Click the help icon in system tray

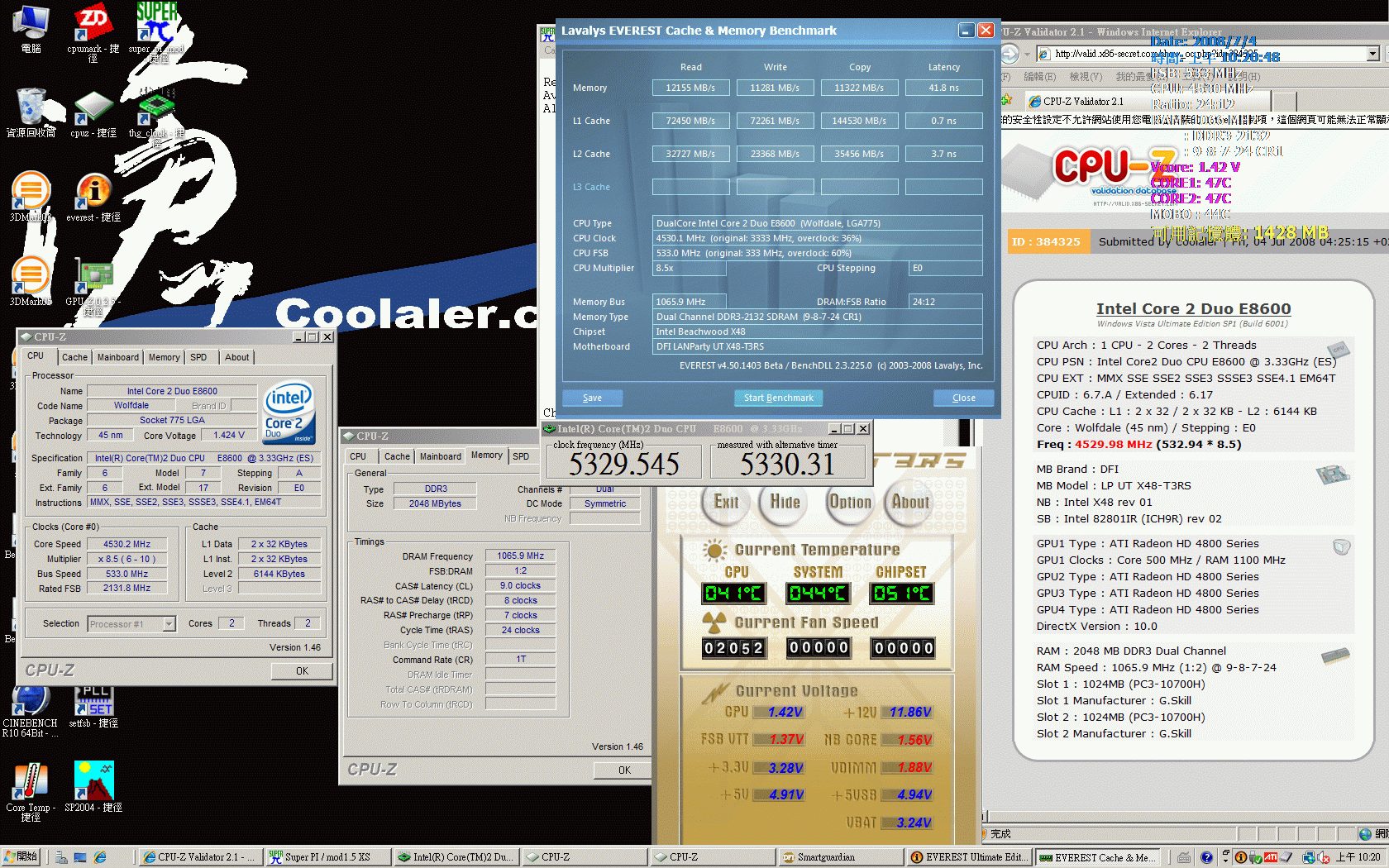(x=1206, y=857)
